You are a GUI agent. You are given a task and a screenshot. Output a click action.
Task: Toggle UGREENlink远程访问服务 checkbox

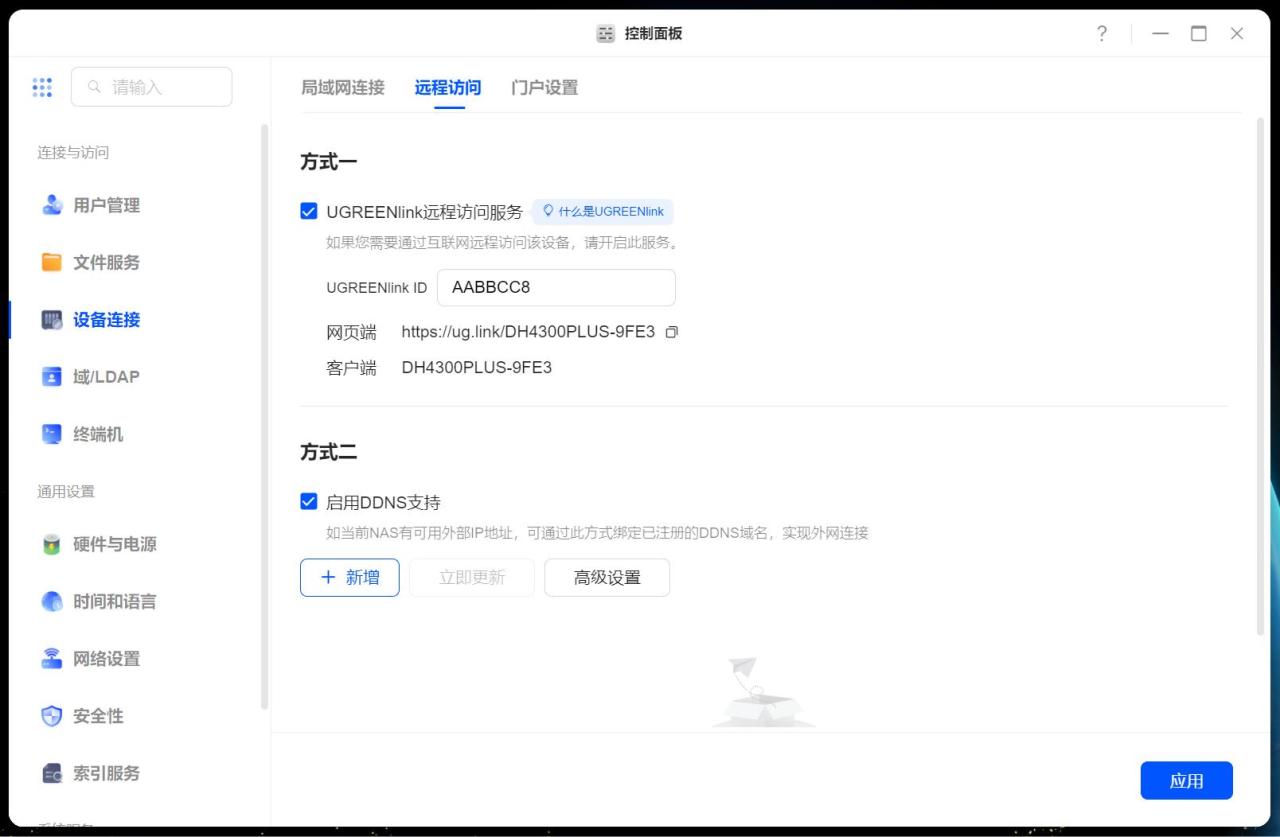pyautogui.click(x=309, y=211)
